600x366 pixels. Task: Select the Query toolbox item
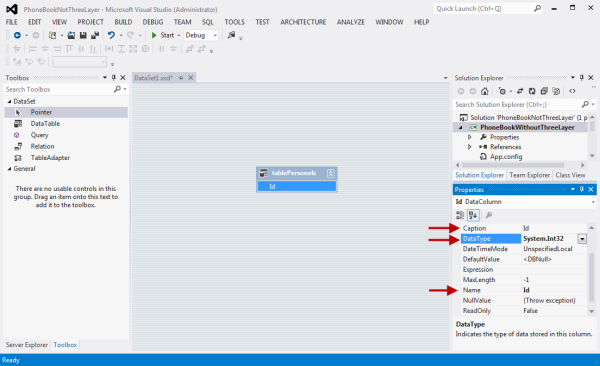point(66,135)
